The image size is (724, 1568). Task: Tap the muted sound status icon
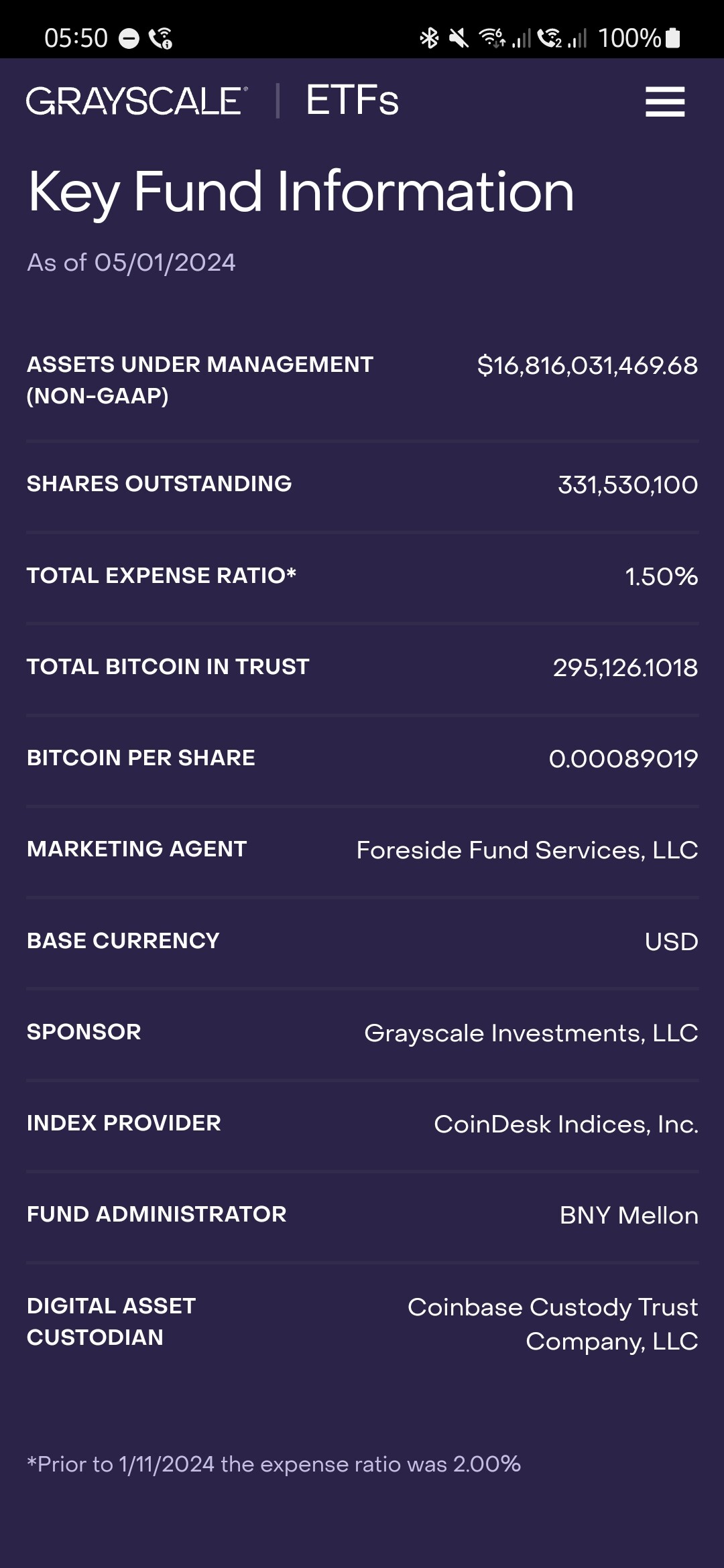click(x=459, y=38)
